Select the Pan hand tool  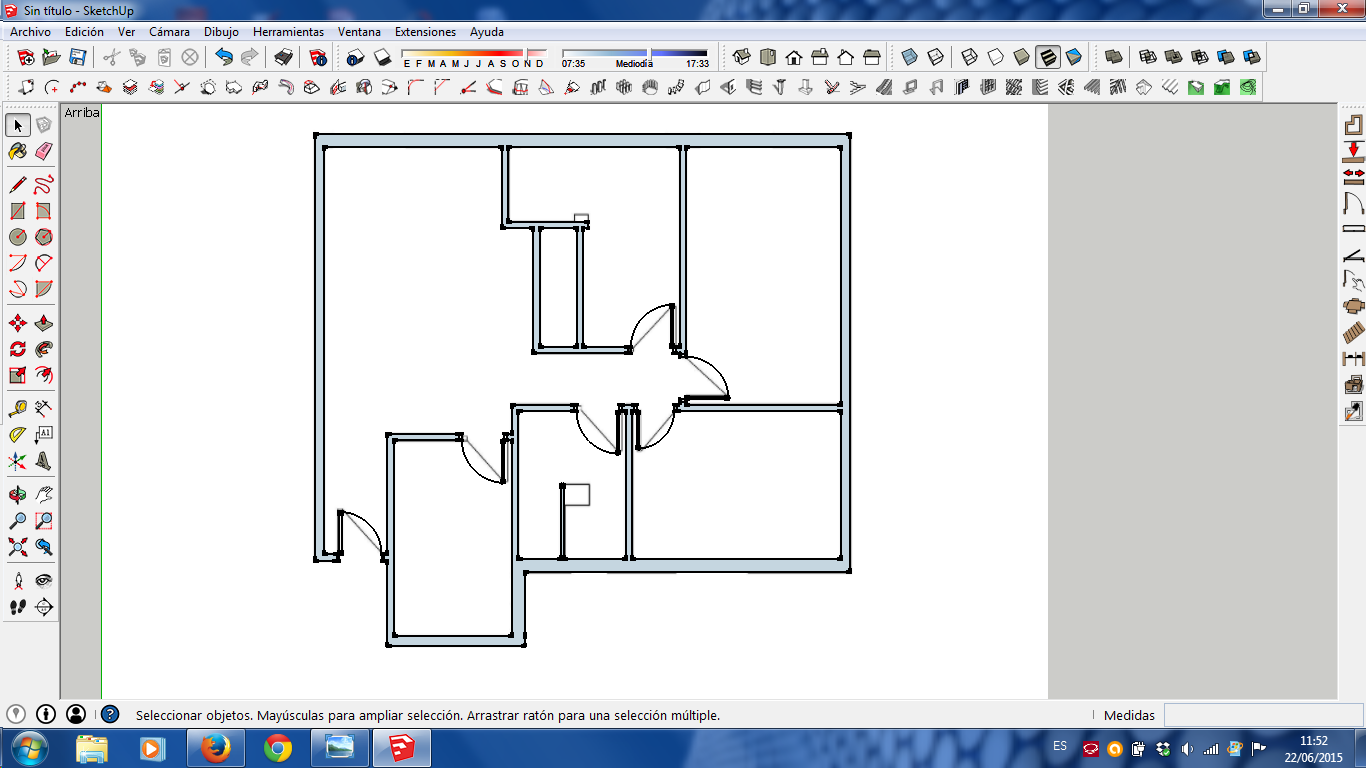44,495
